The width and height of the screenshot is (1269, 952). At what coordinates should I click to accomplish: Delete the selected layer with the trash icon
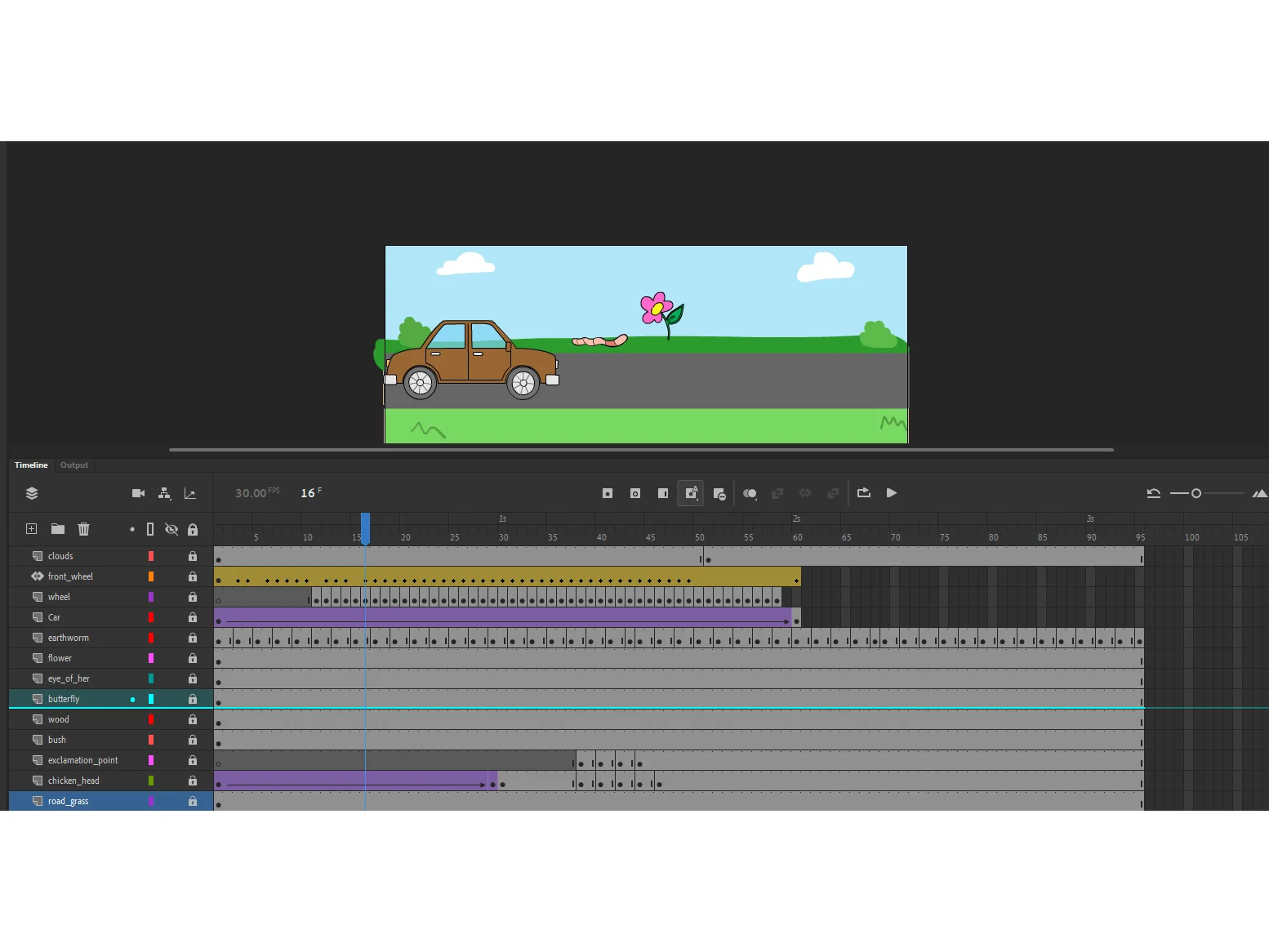pos(83,529)
